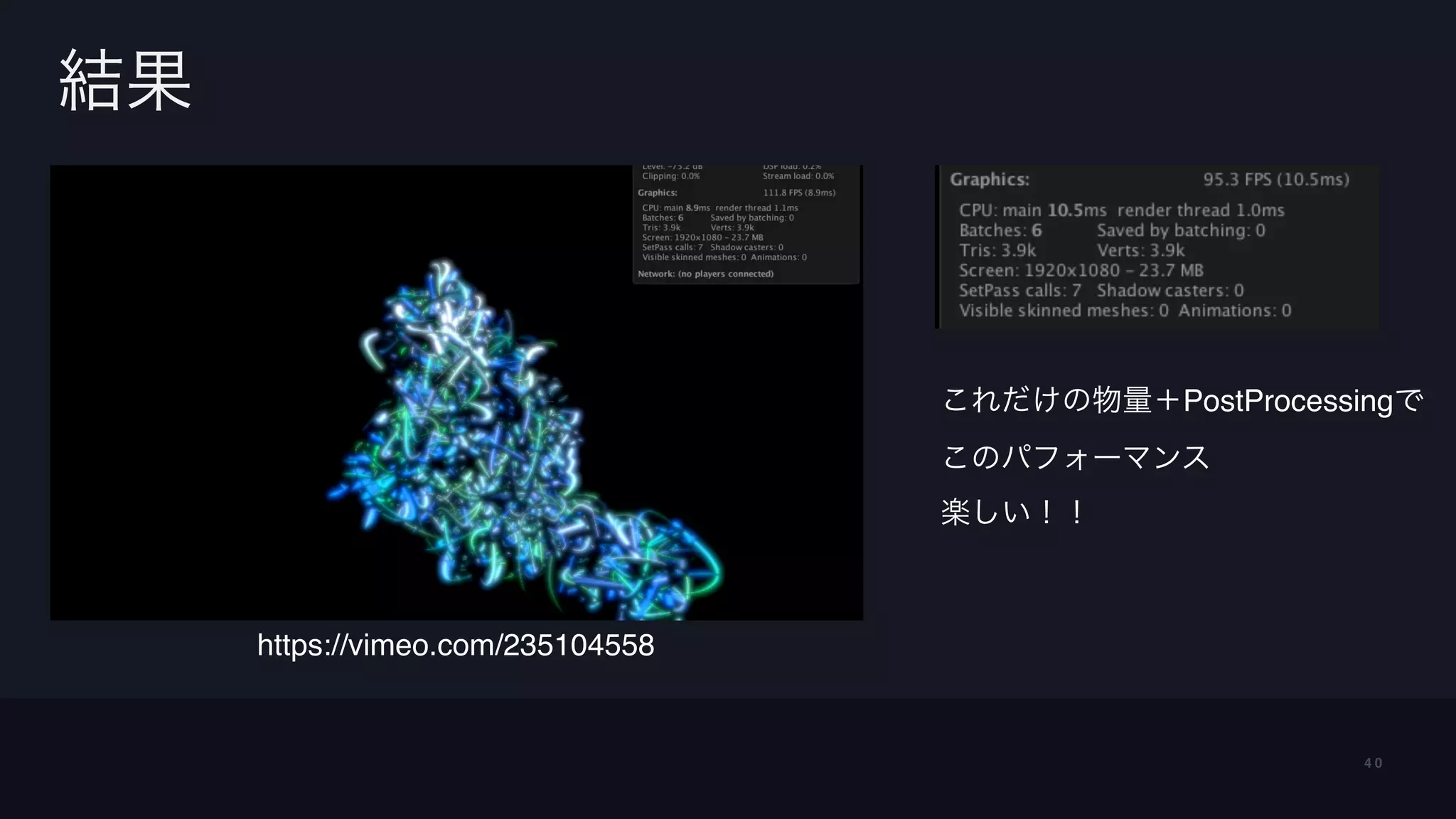Click the large 'SetPass calls: 7' stat
Screen dimensions: 1456x819
coord(1019,291)
